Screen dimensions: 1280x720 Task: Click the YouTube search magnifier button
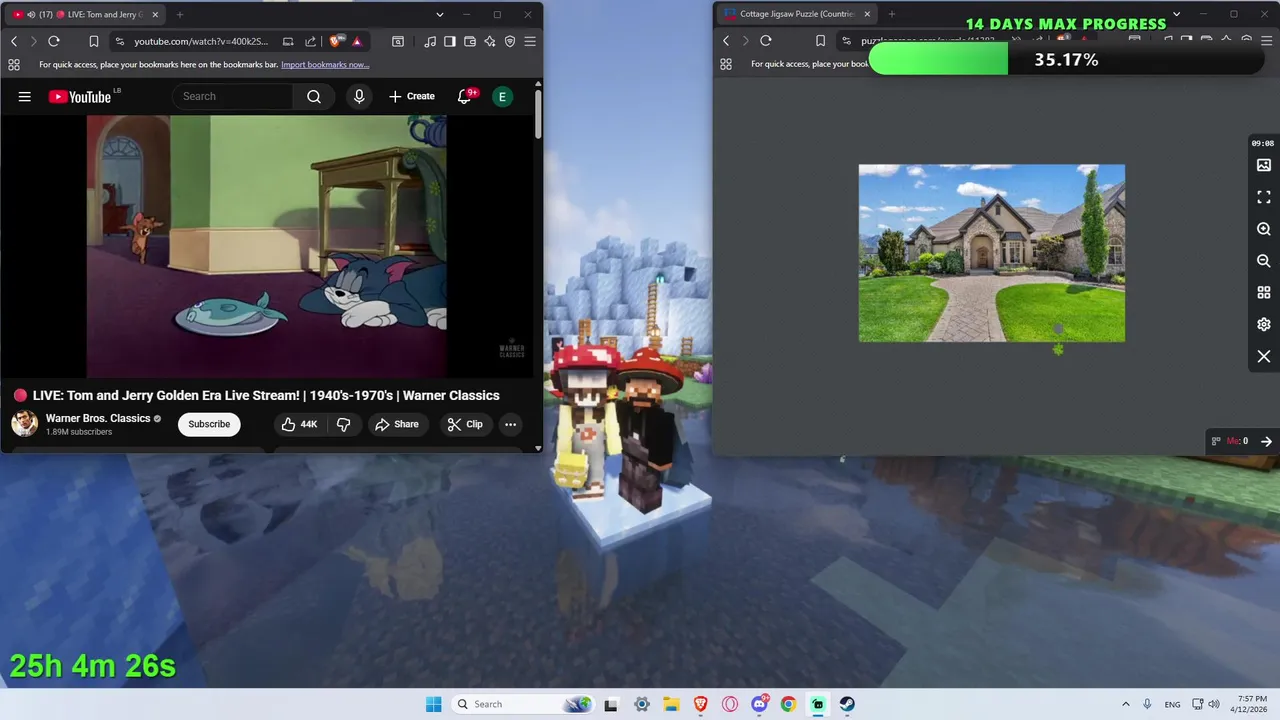pyautogui.click(x=314, y=97)
